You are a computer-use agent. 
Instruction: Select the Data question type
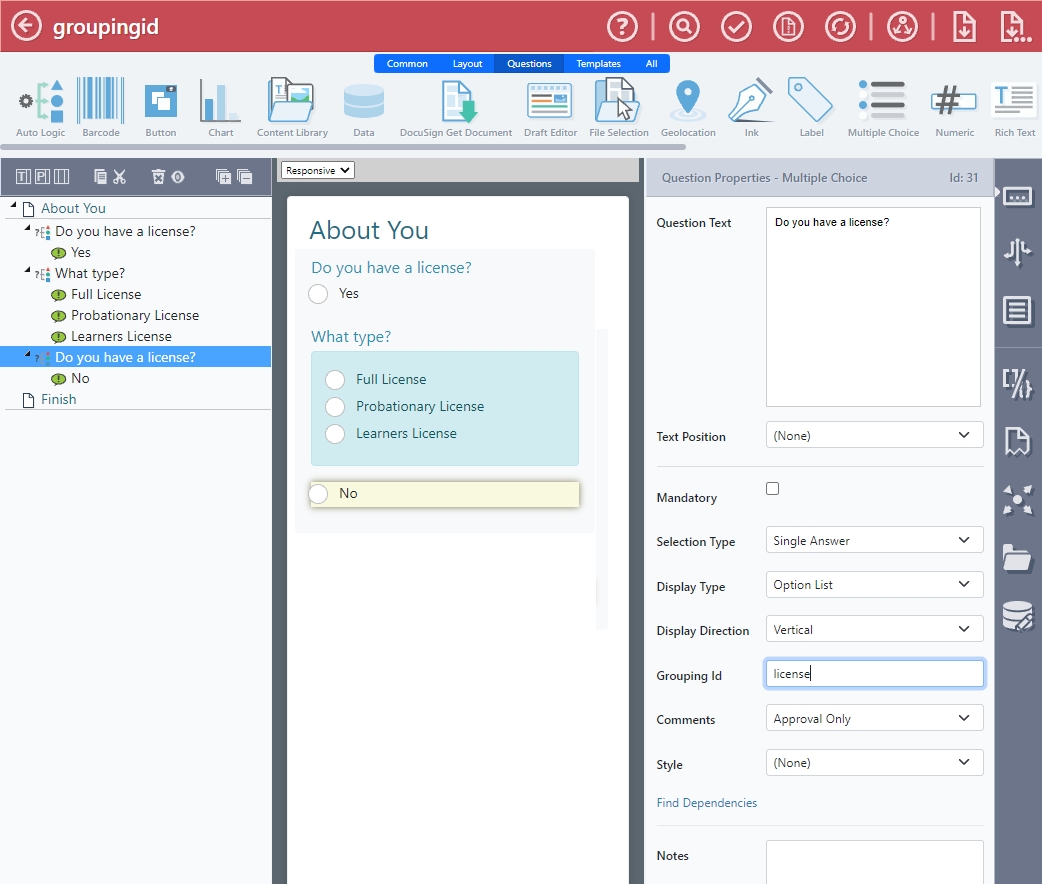tap(364, 108)
